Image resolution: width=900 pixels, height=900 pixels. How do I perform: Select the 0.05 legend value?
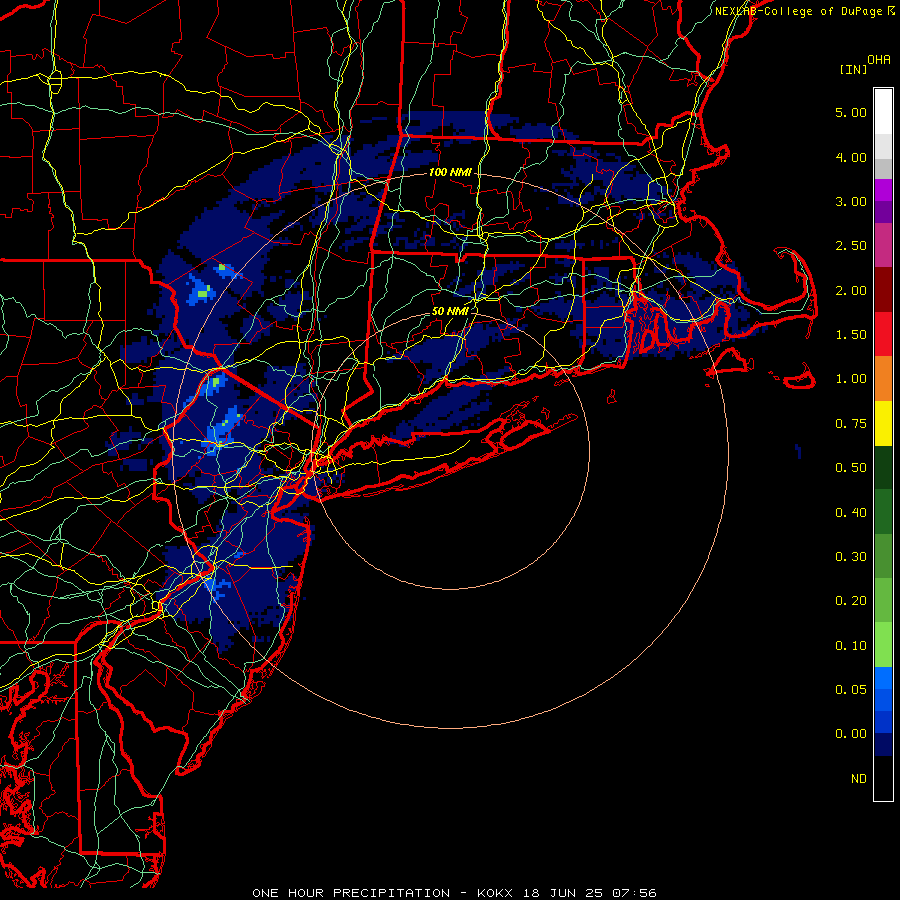click(851, 689)
